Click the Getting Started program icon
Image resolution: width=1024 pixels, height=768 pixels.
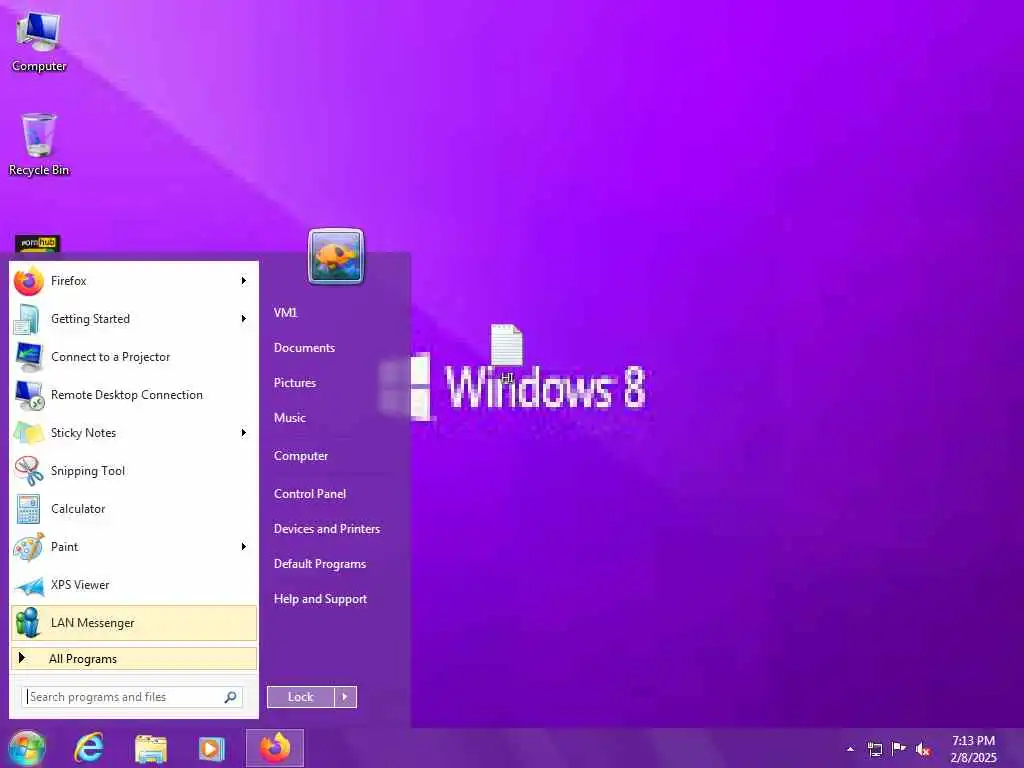pos(28,319)
